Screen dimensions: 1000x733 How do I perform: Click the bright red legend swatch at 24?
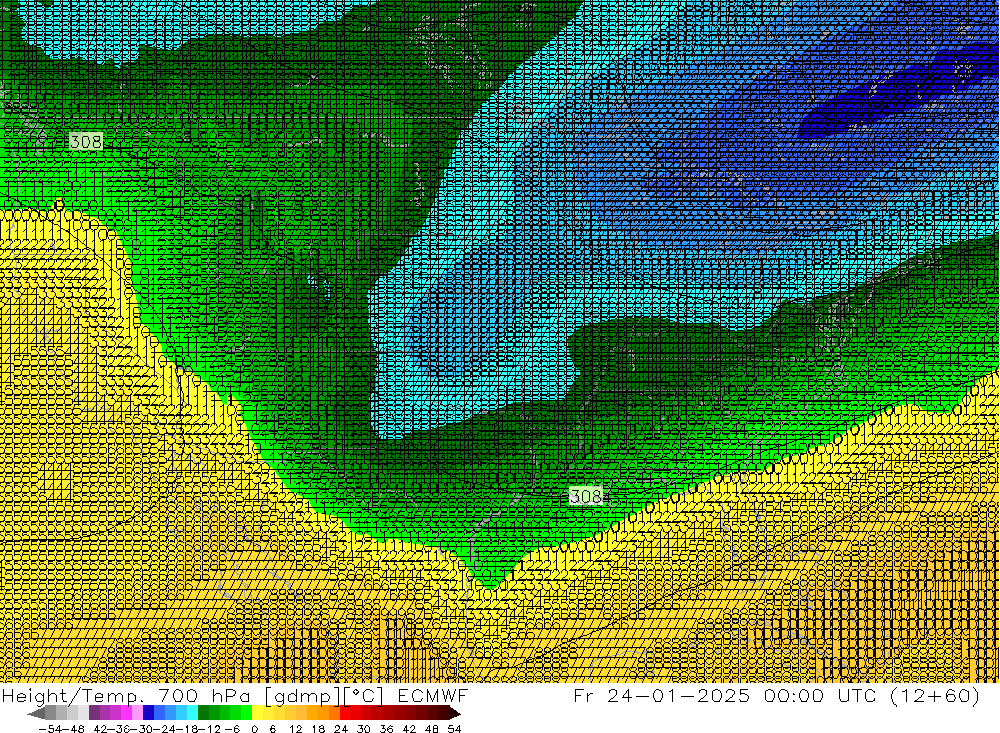tap(345, 713)
